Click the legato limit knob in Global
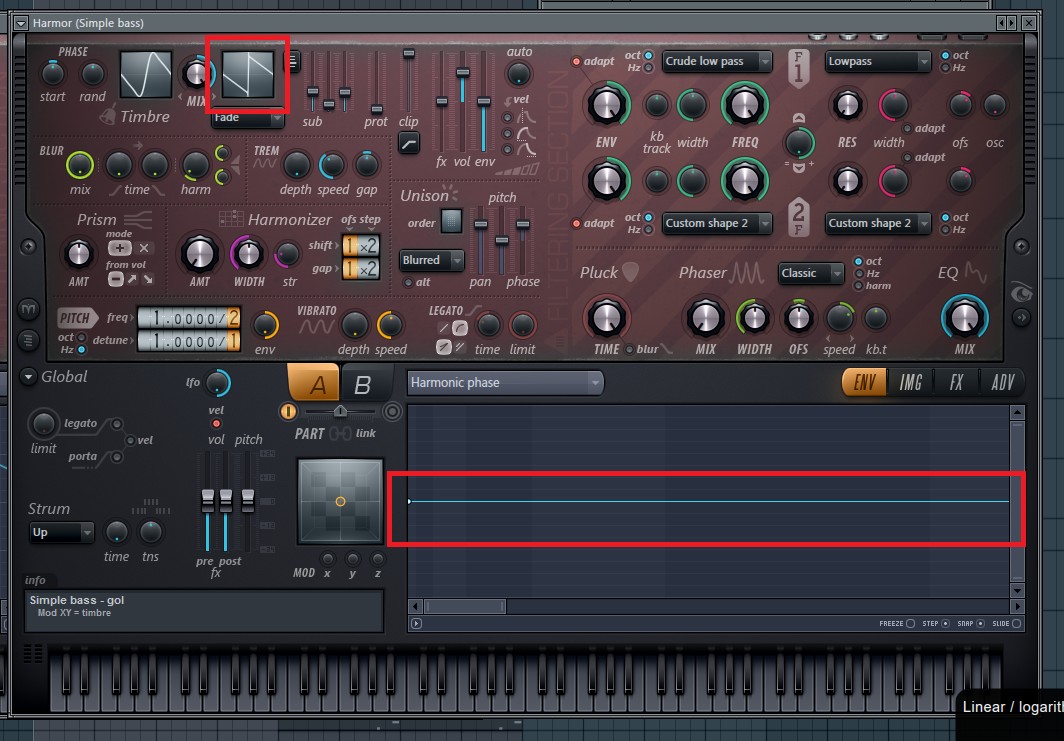 43,424
